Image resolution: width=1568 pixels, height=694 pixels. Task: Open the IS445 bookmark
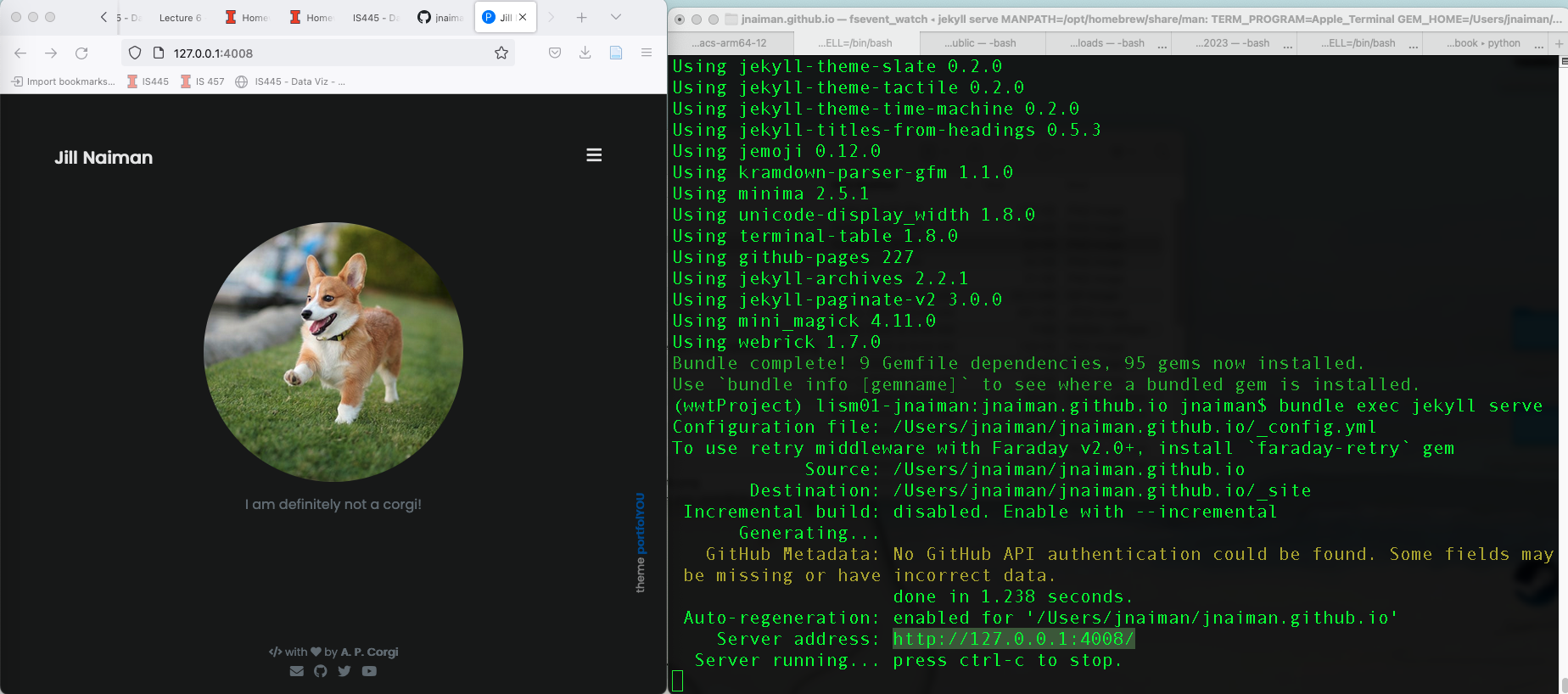(148, 81)
